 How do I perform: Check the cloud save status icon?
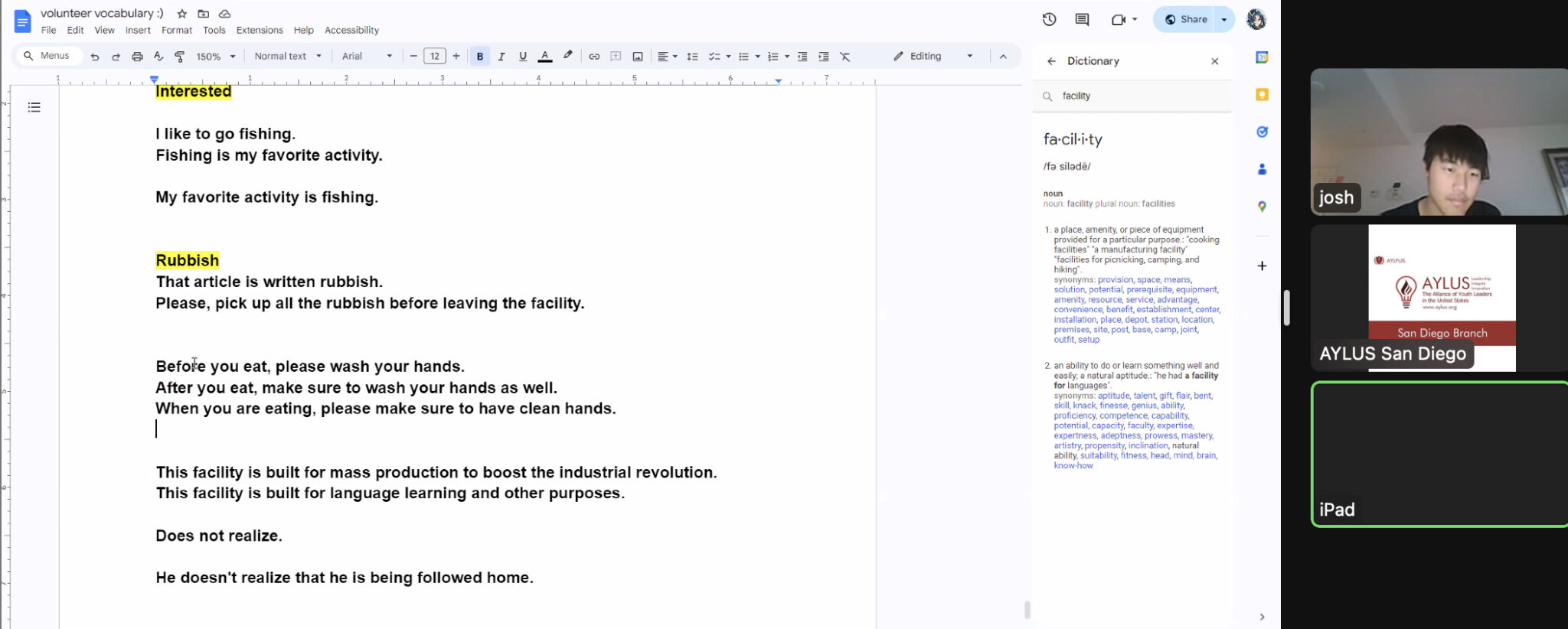(224, 14)
